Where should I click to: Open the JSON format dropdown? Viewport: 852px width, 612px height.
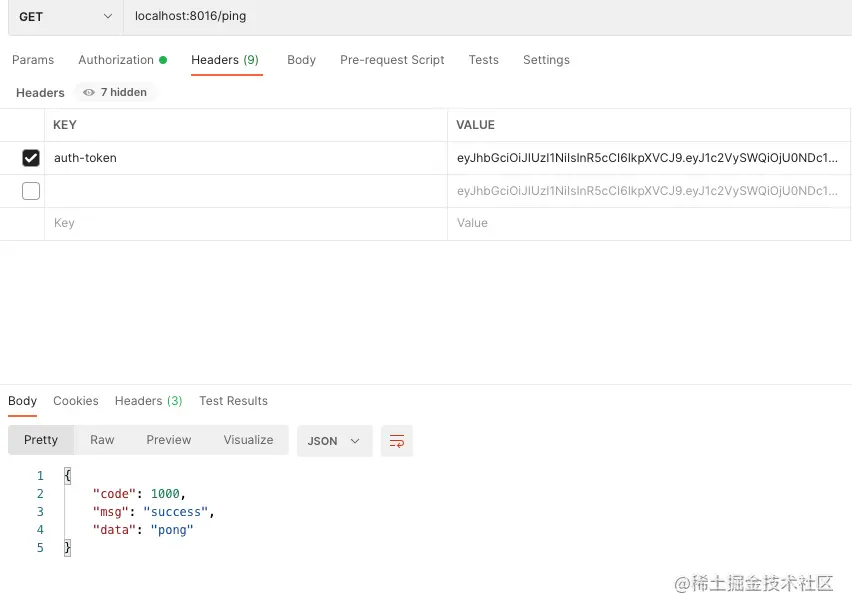(x=335, y=441)
